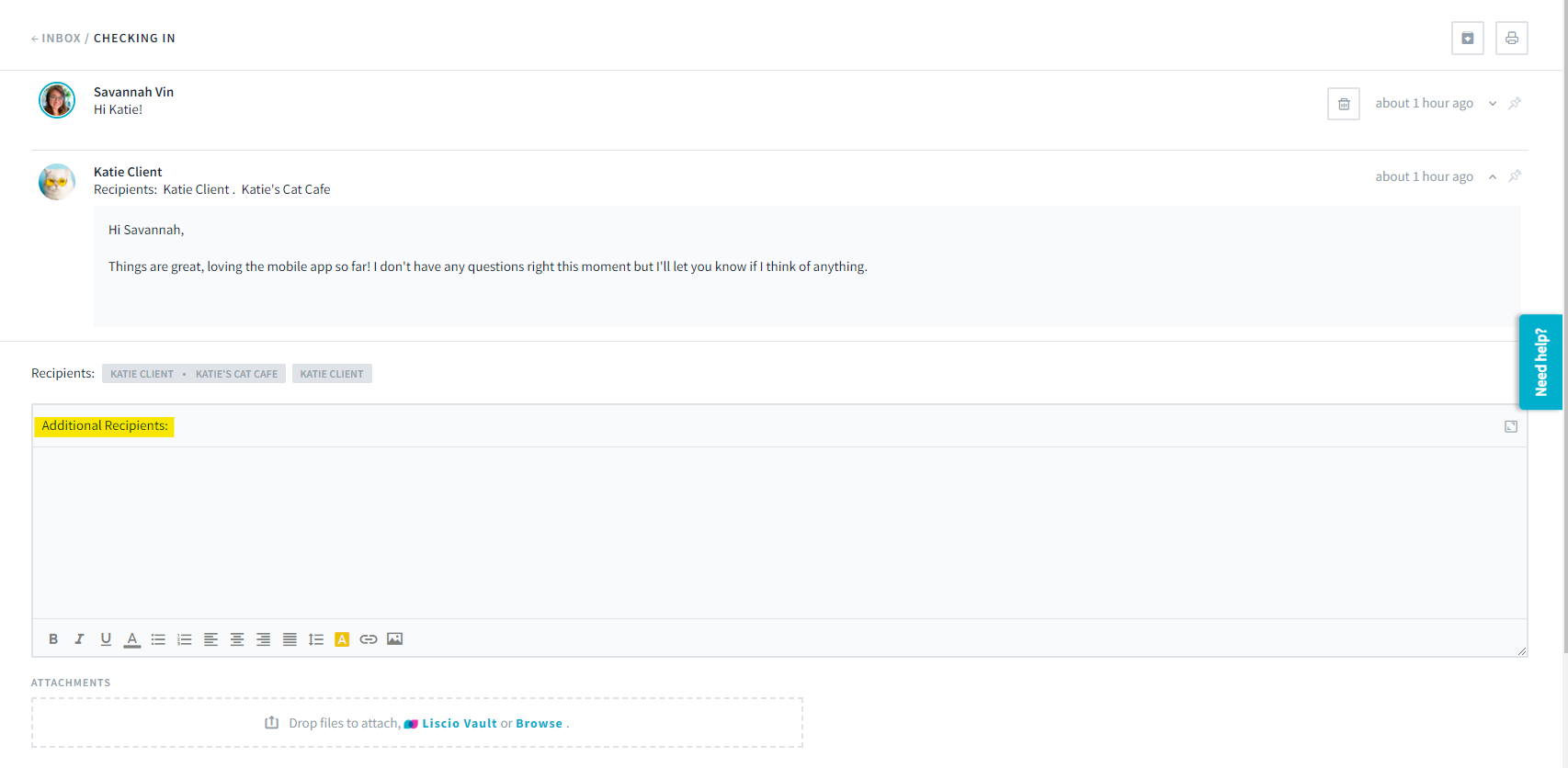Align text left

coord(210,639)
